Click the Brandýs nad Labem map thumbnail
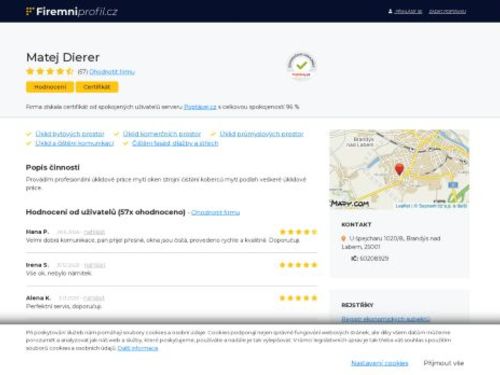 click(399, 169)
